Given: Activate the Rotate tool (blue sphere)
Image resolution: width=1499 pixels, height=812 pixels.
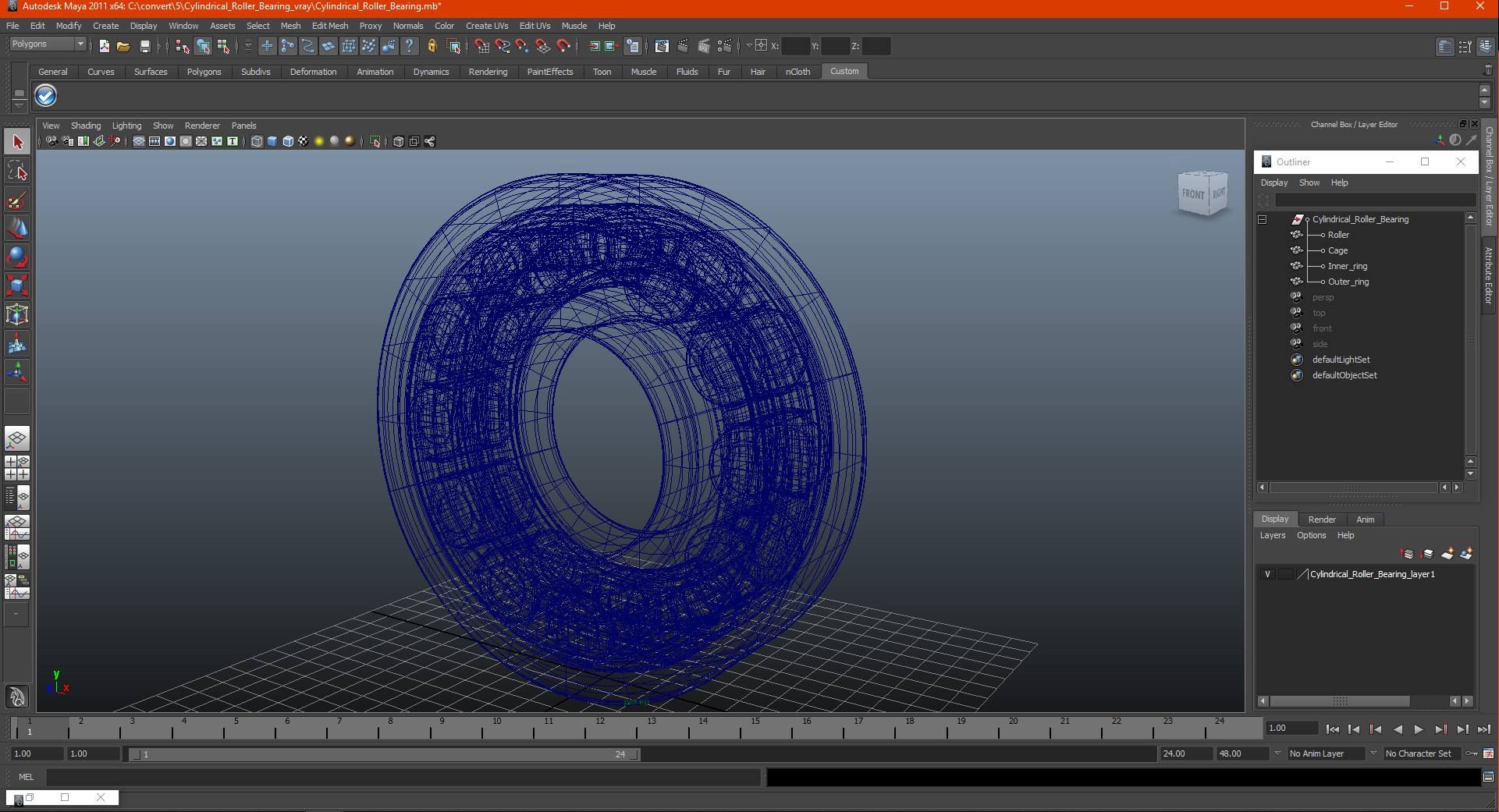Looking at the screenshot, I should 17,257.
